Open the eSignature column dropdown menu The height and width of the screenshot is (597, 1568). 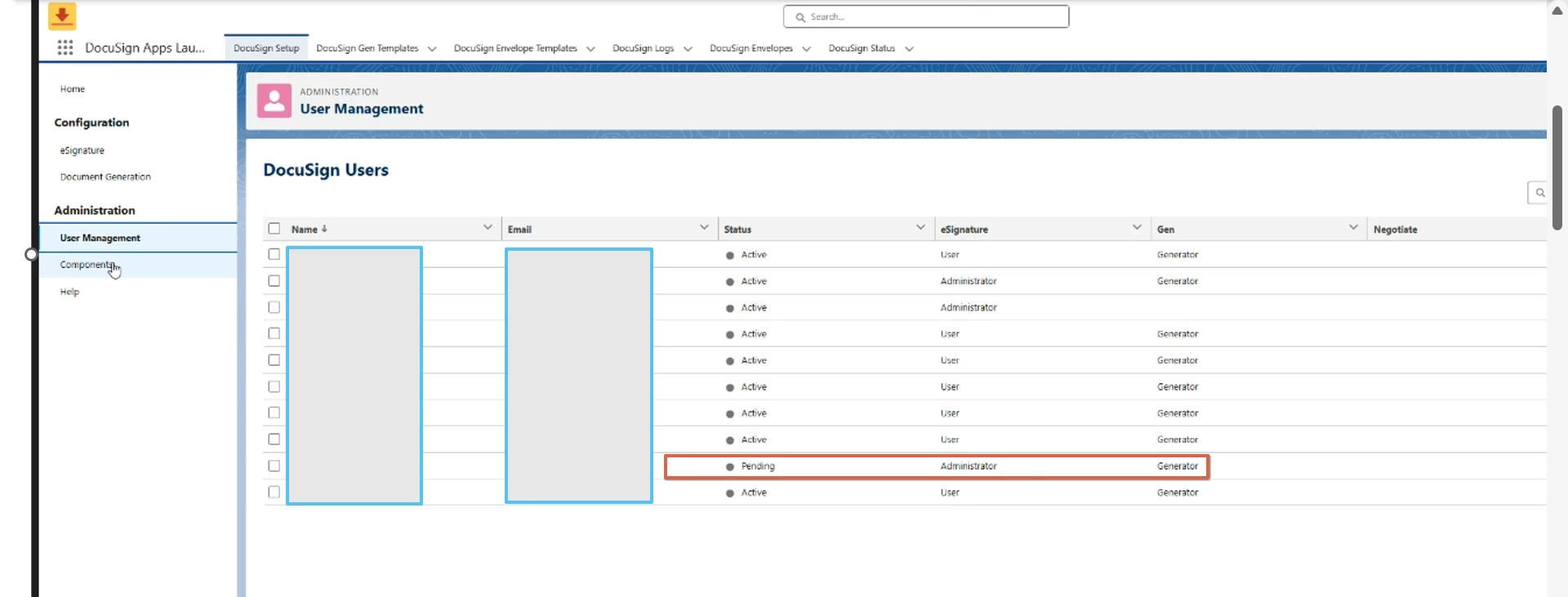[x=1137, y=227]
